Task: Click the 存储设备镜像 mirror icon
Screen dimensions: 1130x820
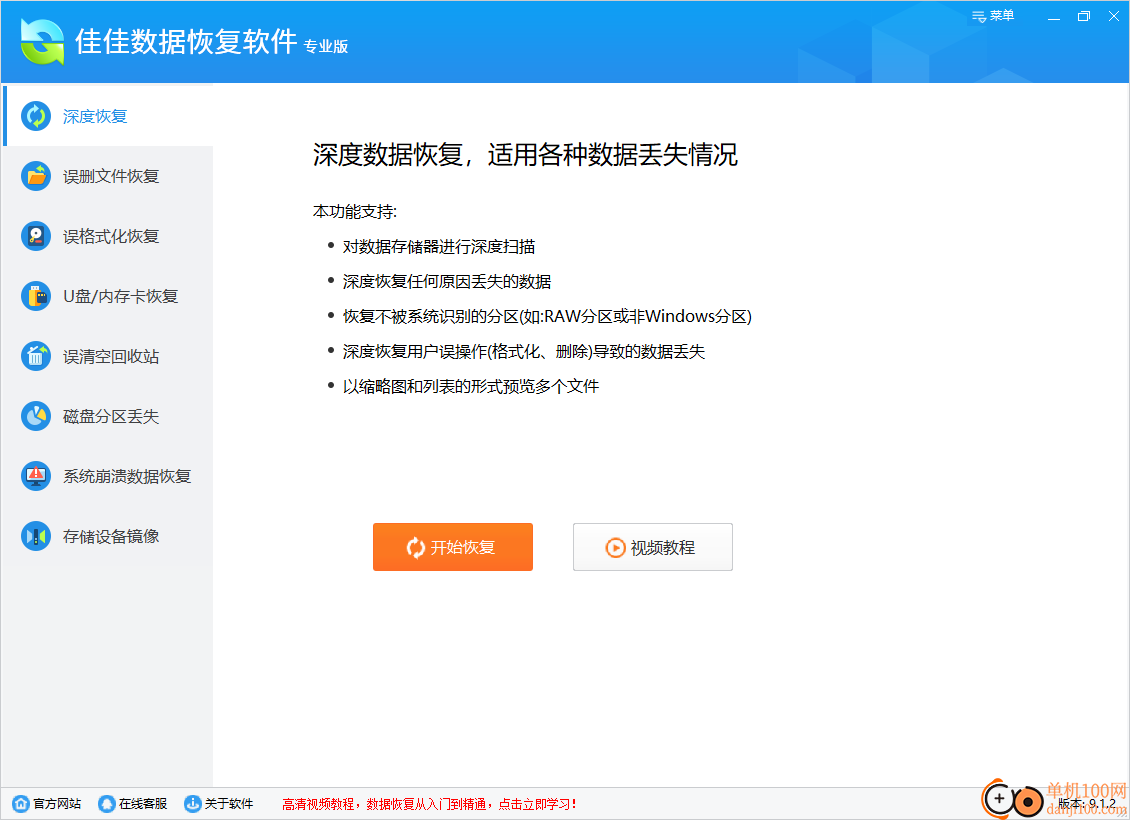Action: click(36, 536)
